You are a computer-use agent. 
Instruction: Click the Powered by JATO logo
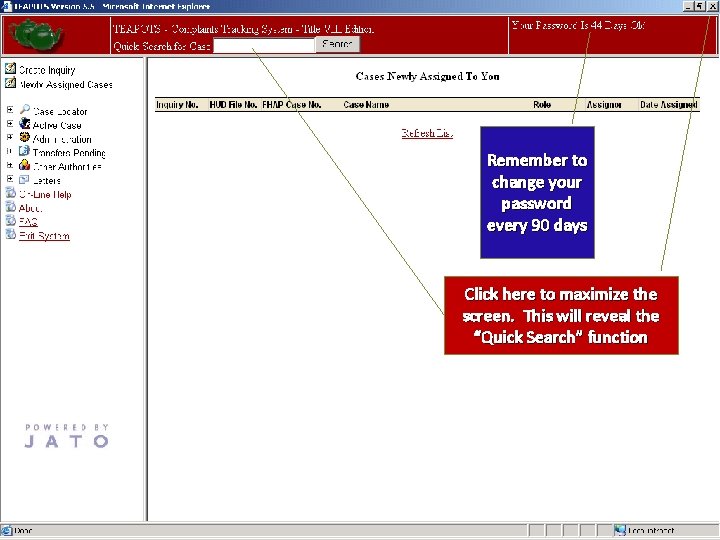tap(67, 435)
